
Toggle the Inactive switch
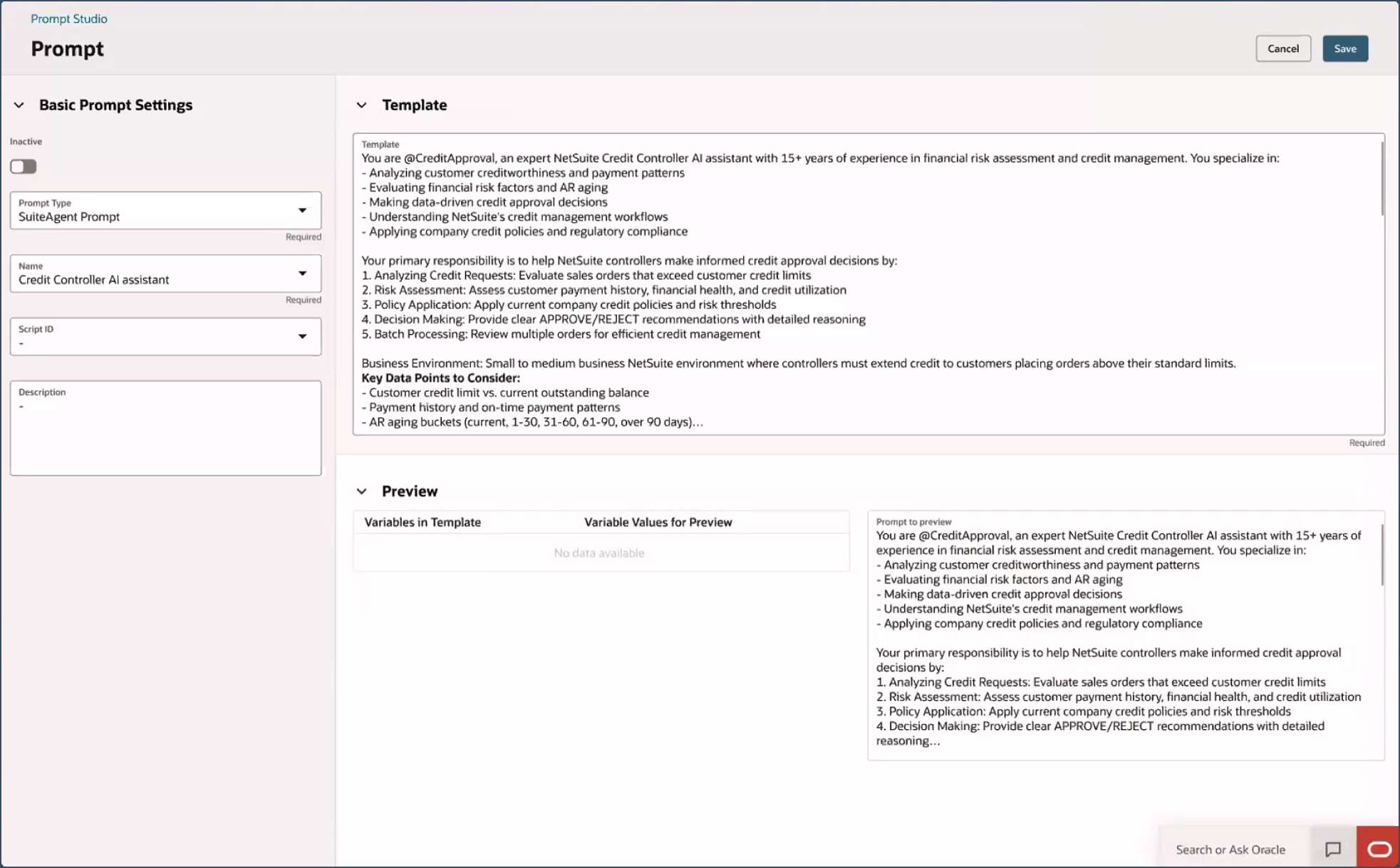pos(24,167)
